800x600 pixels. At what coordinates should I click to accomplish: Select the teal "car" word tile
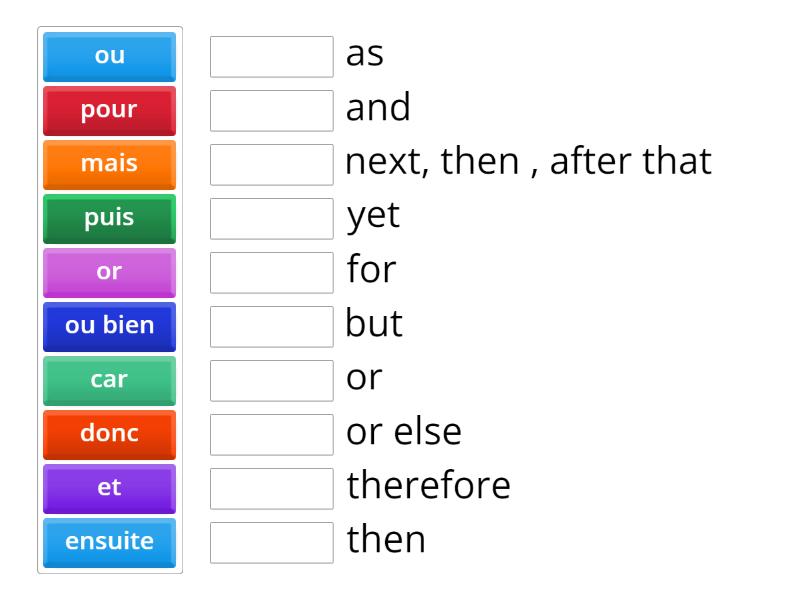point(108,380)
